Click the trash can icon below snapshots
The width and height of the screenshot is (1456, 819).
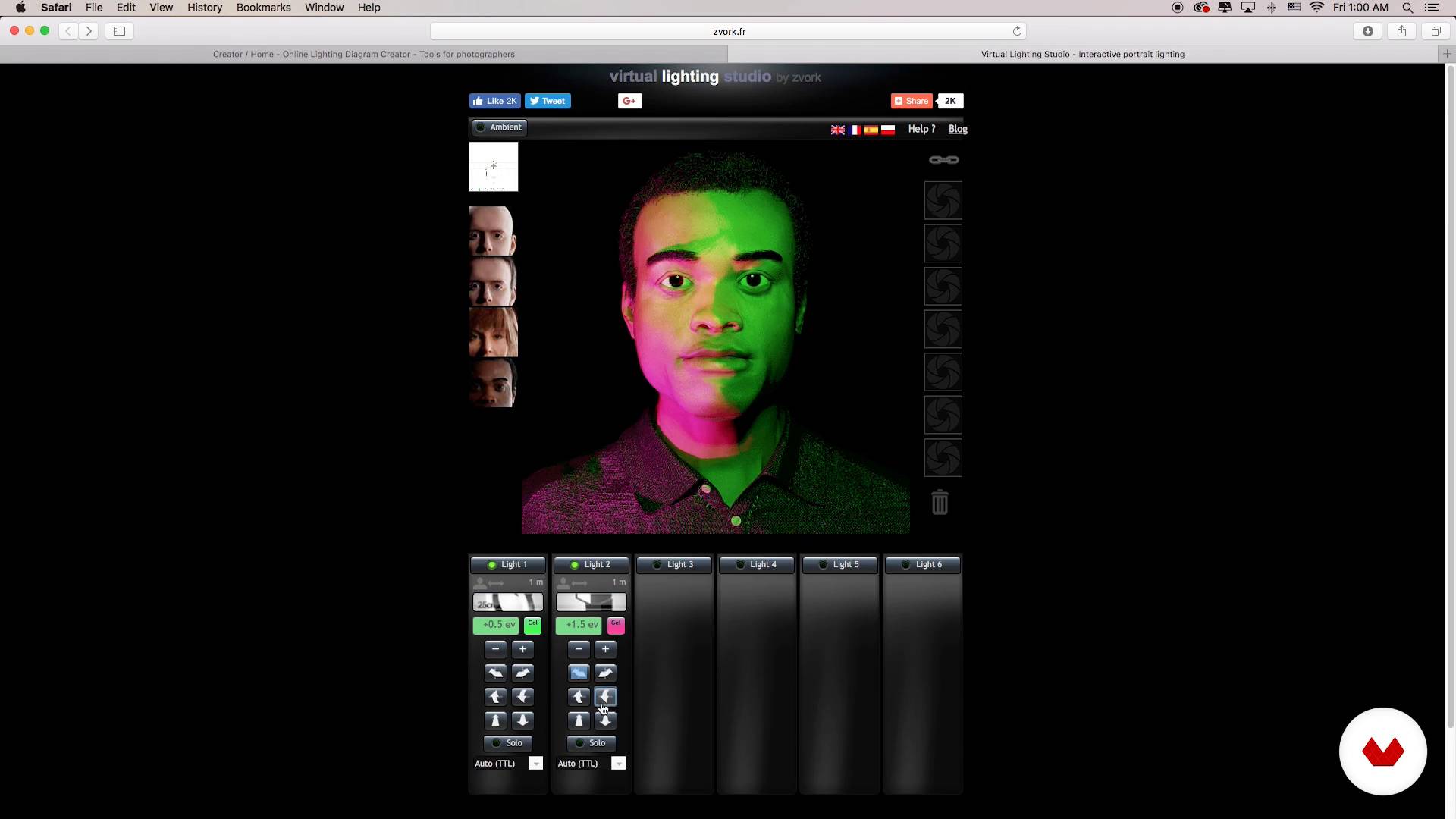[940, 502]
